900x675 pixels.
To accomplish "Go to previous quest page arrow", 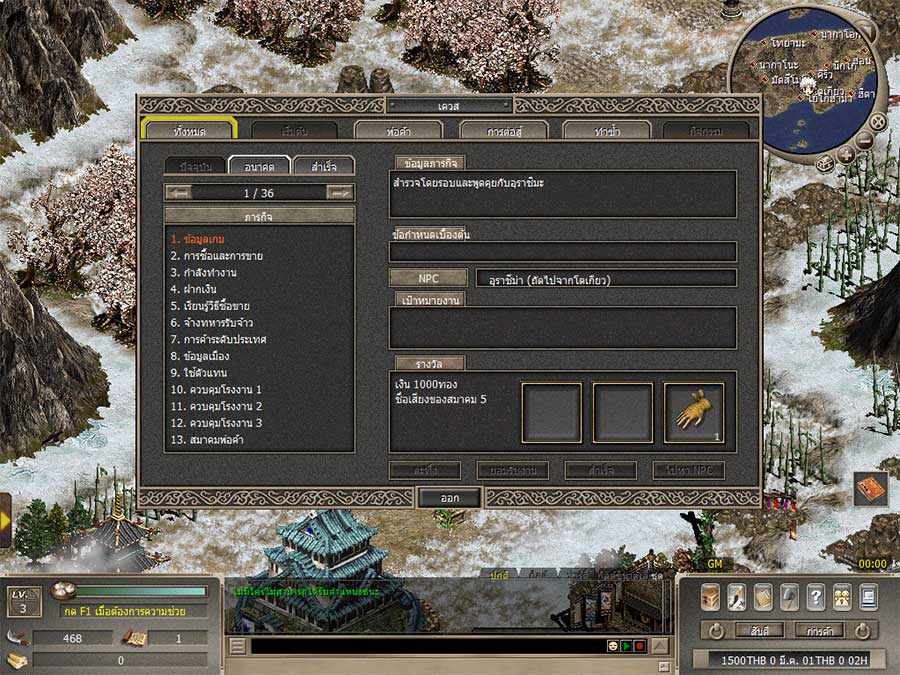I will click(x=178, y=192).
